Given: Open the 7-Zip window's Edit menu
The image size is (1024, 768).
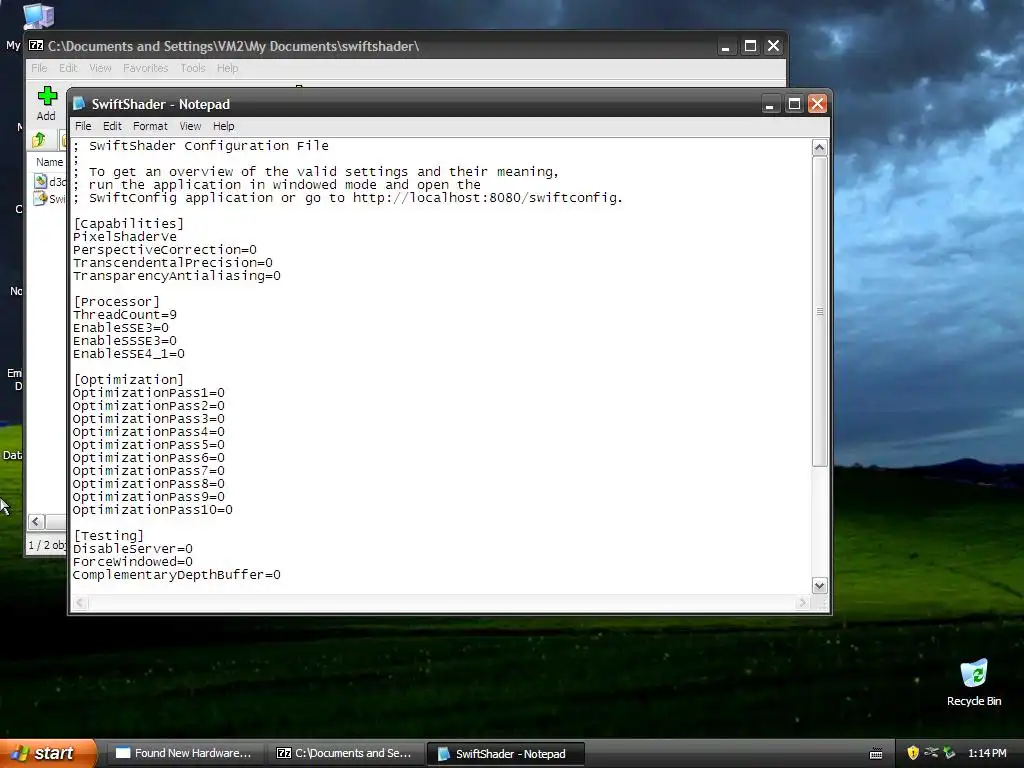Looking at the screenshot, I should [x=68, y=68].
